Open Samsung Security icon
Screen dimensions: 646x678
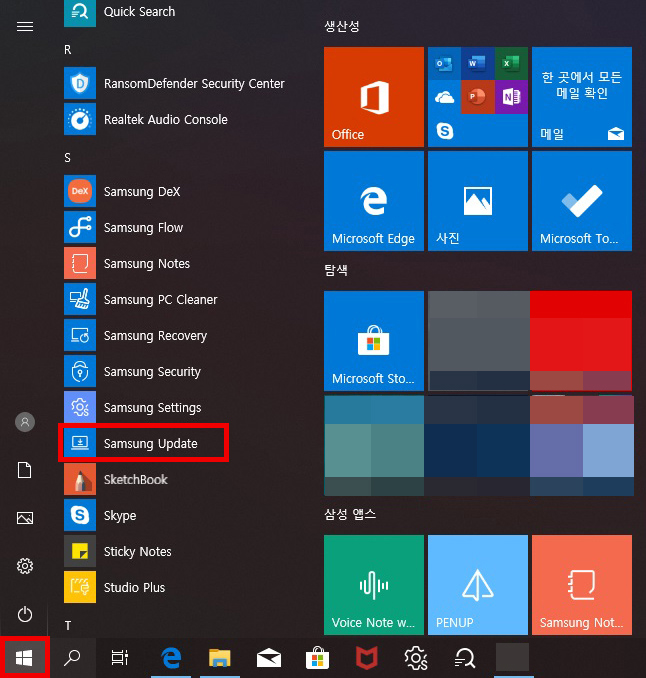pos(80,371)
